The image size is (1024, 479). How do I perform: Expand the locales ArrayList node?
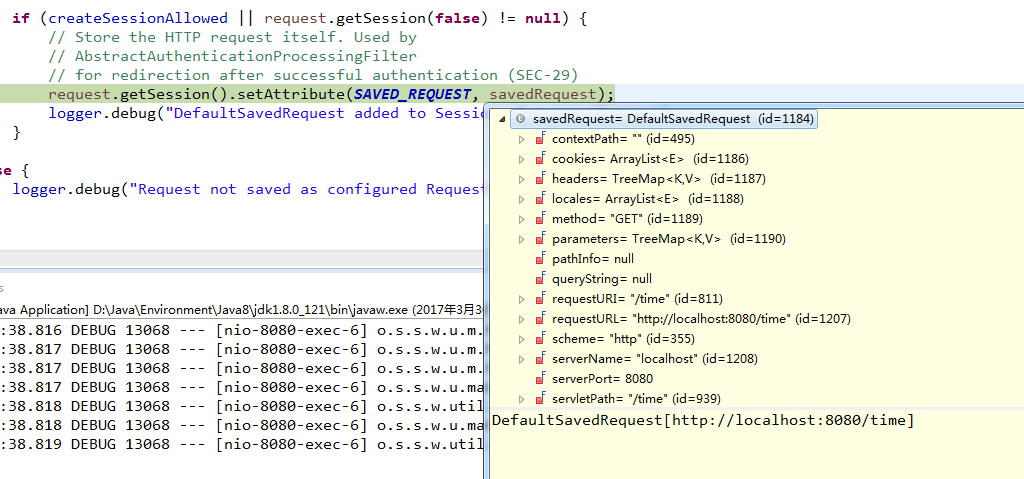point(521,199)
